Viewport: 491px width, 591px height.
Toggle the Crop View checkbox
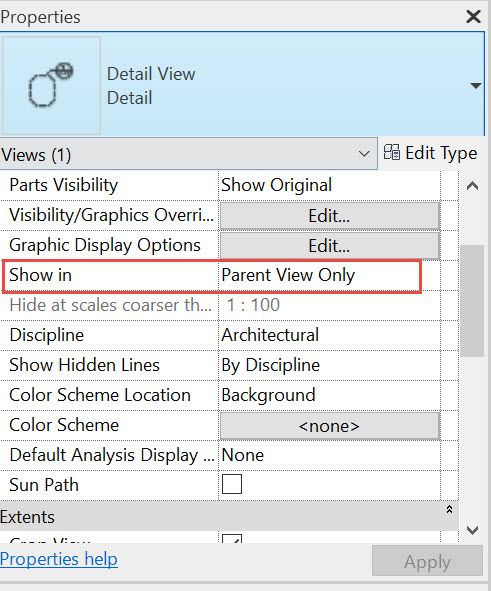coord(232,539)
